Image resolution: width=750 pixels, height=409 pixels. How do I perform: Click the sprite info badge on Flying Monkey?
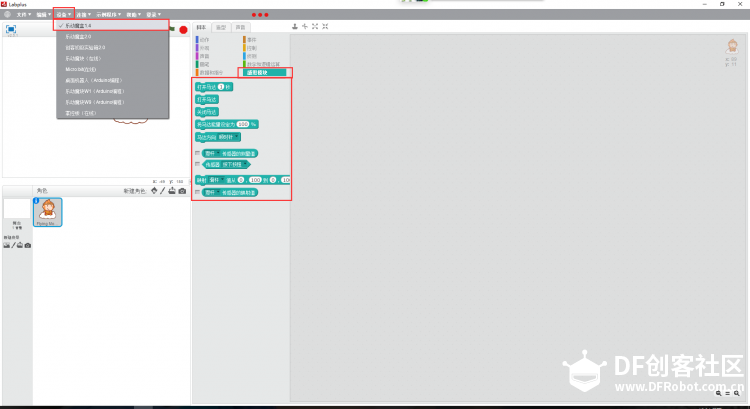tap(36, 201)
